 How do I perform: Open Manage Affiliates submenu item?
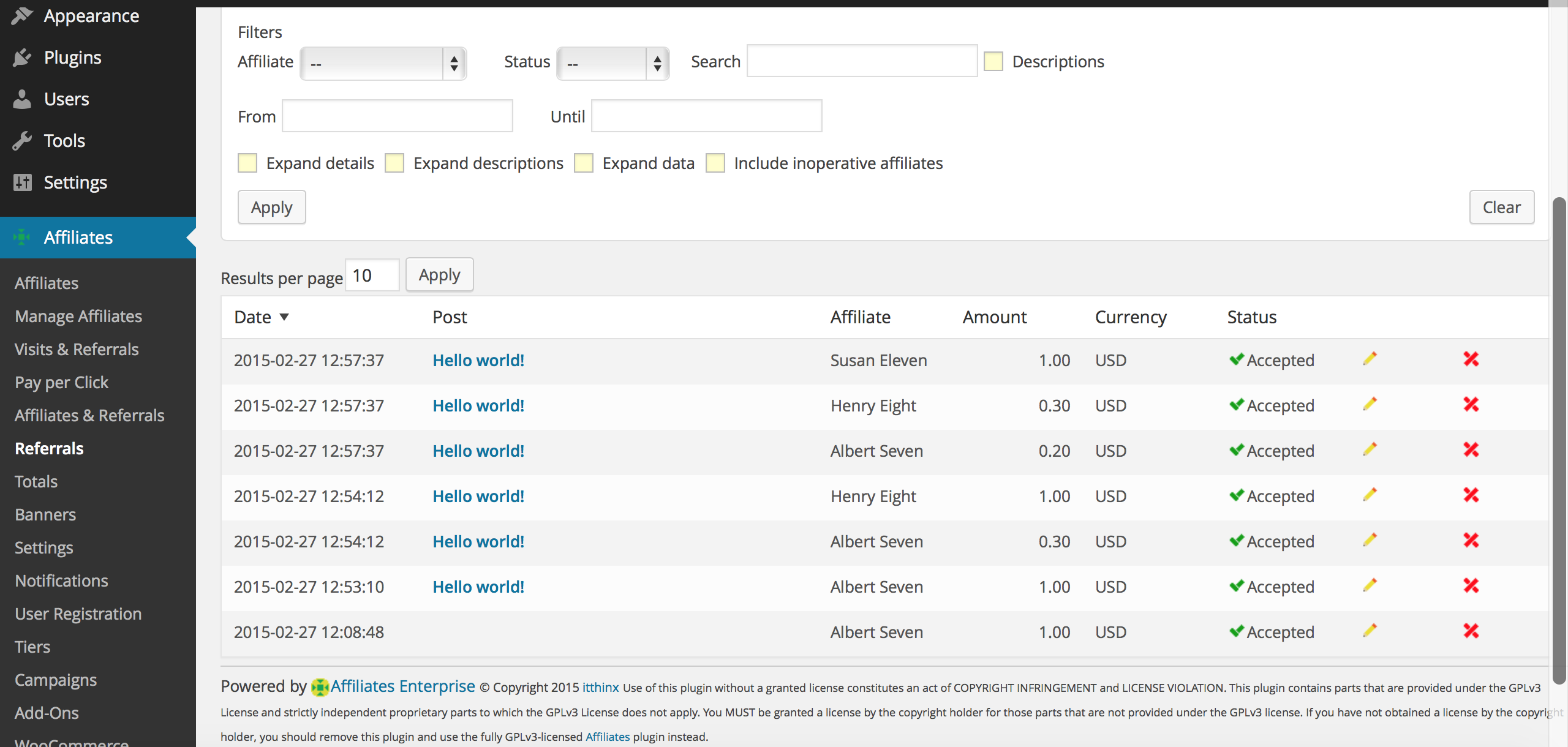click(x=78, y=316)
